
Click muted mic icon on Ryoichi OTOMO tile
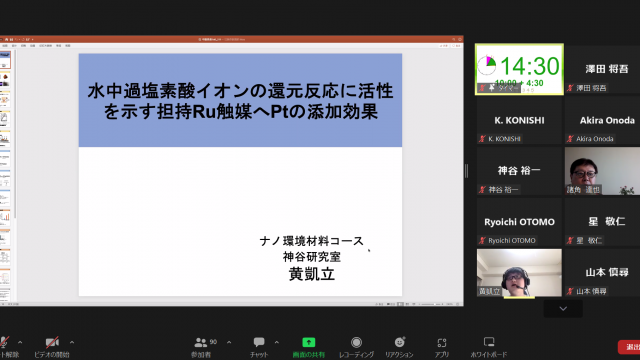(482, 240)
